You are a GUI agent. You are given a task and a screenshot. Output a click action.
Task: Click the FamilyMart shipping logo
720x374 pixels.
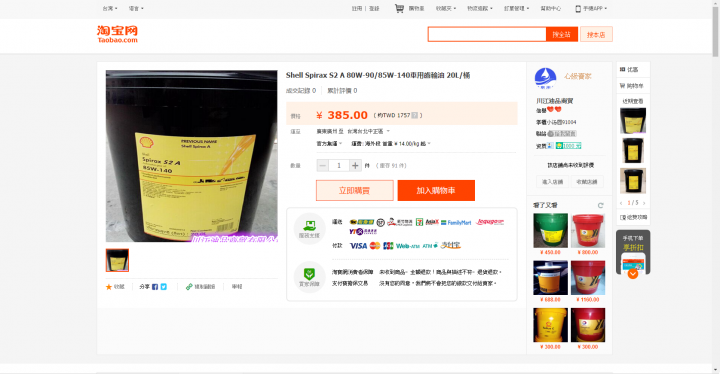[x=456, y=222]
